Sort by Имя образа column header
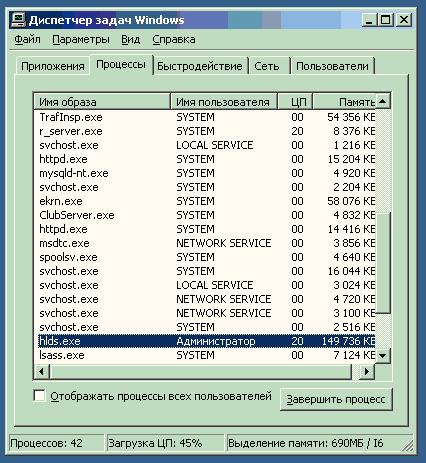This screenshot has width=426, height=463. (x=102, y=102)
